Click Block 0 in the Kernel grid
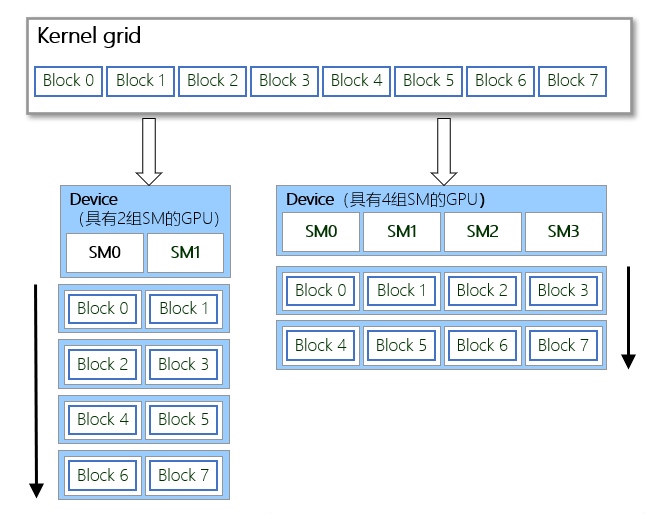Viewport: 659px width, 519px height. point(68,81)
